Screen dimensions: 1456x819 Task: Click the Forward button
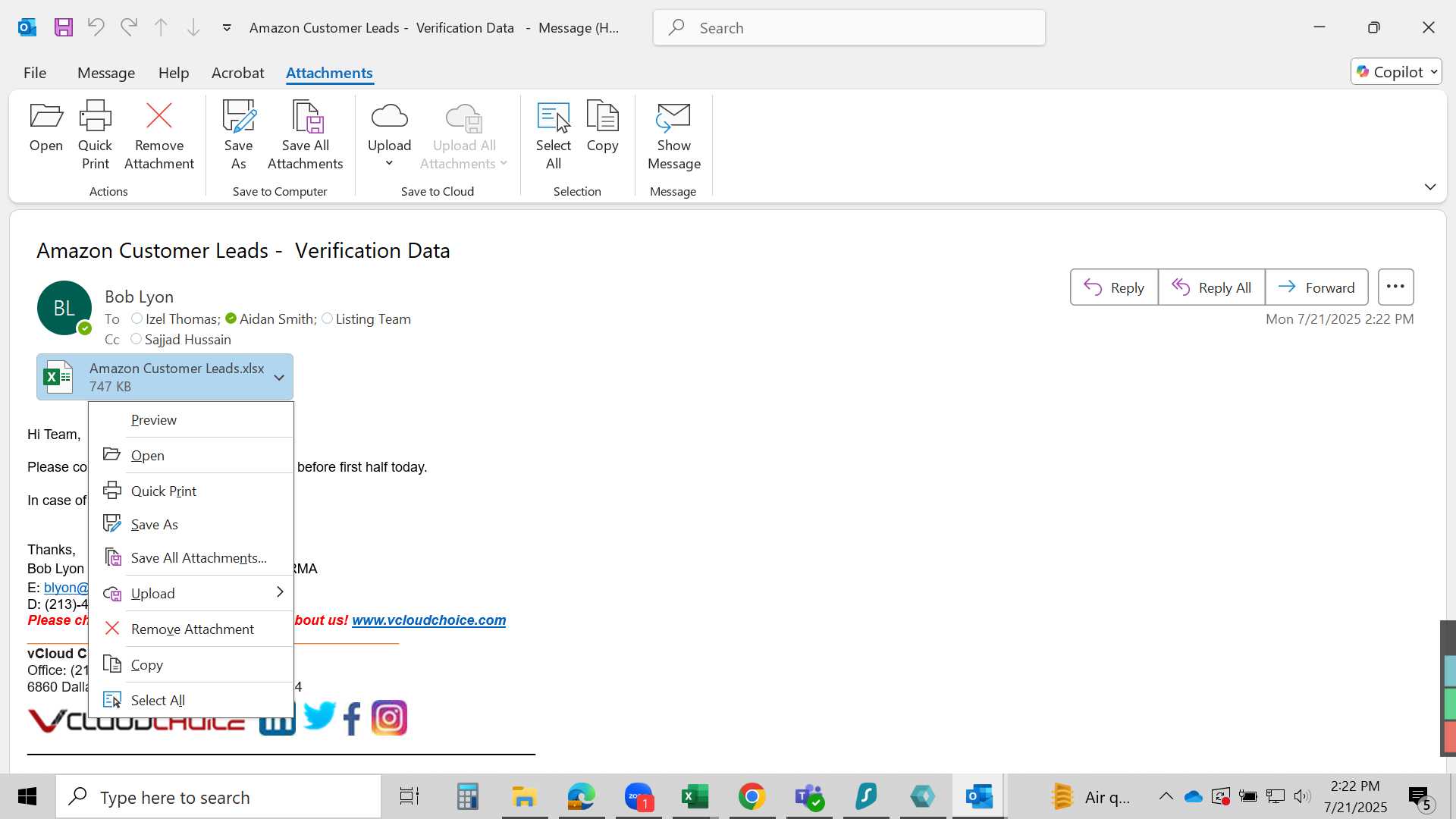tap(1316, 287)
